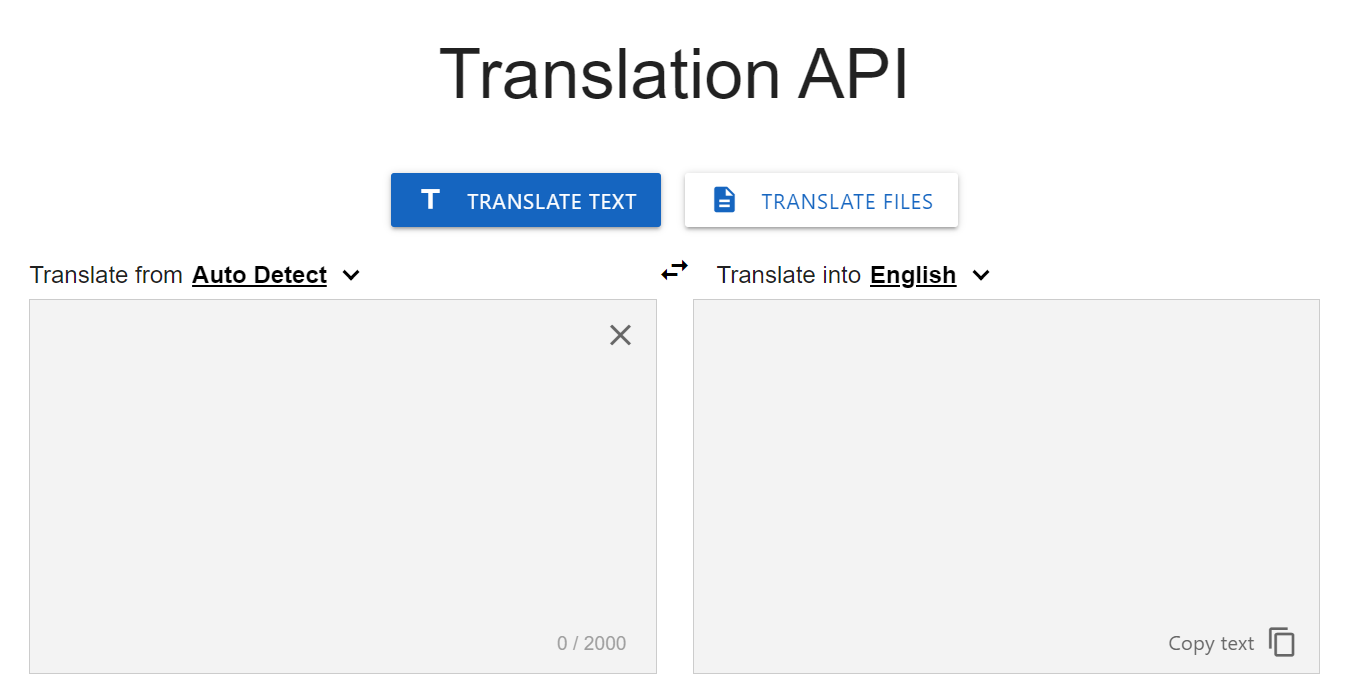This screenshot has height=691, width=1348.
Task: Open the Auto Detect language dropdown
Action: point(260,275)
